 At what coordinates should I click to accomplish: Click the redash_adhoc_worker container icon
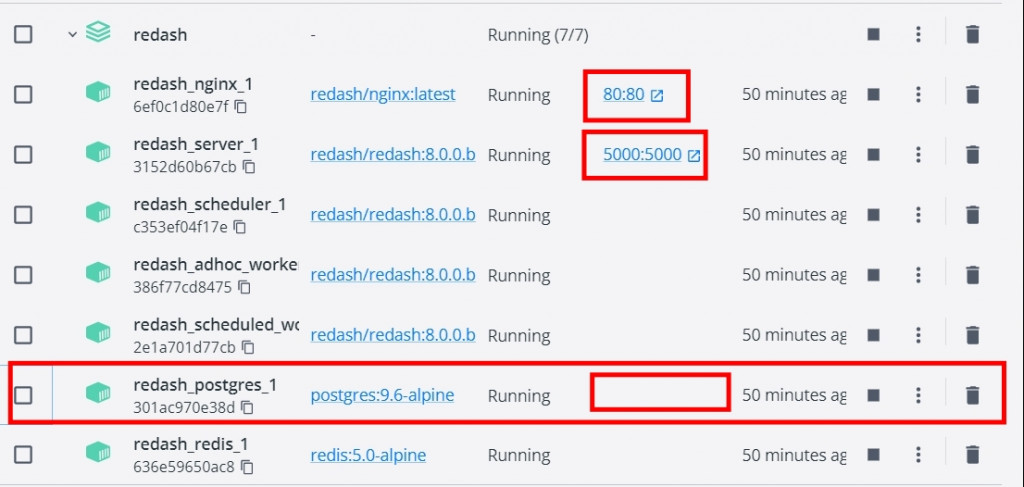[98, 272]
